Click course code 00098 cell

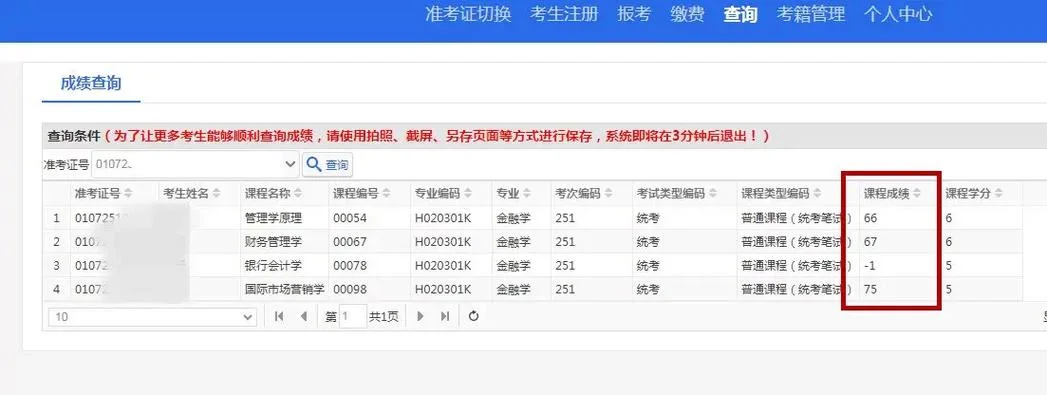(x=369, y=290)
